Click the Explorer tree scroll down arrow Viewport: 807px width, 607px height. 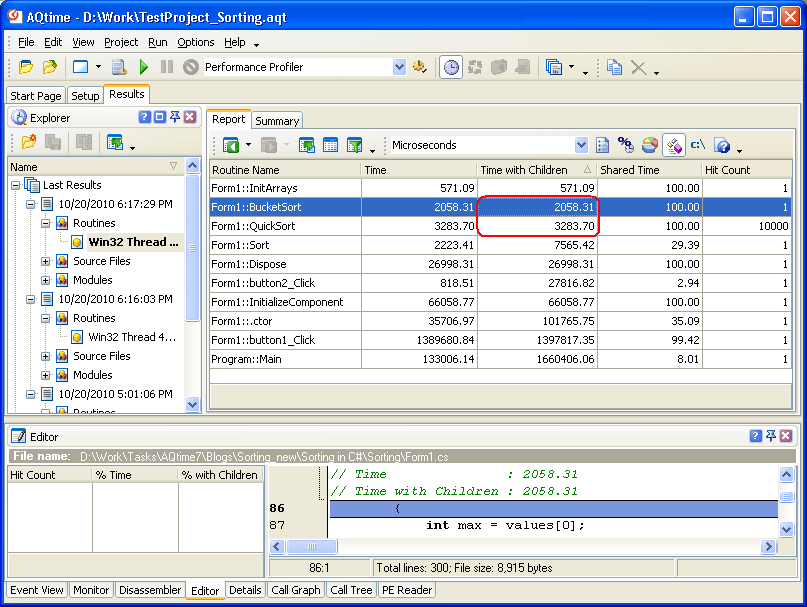tap(192, 404)
